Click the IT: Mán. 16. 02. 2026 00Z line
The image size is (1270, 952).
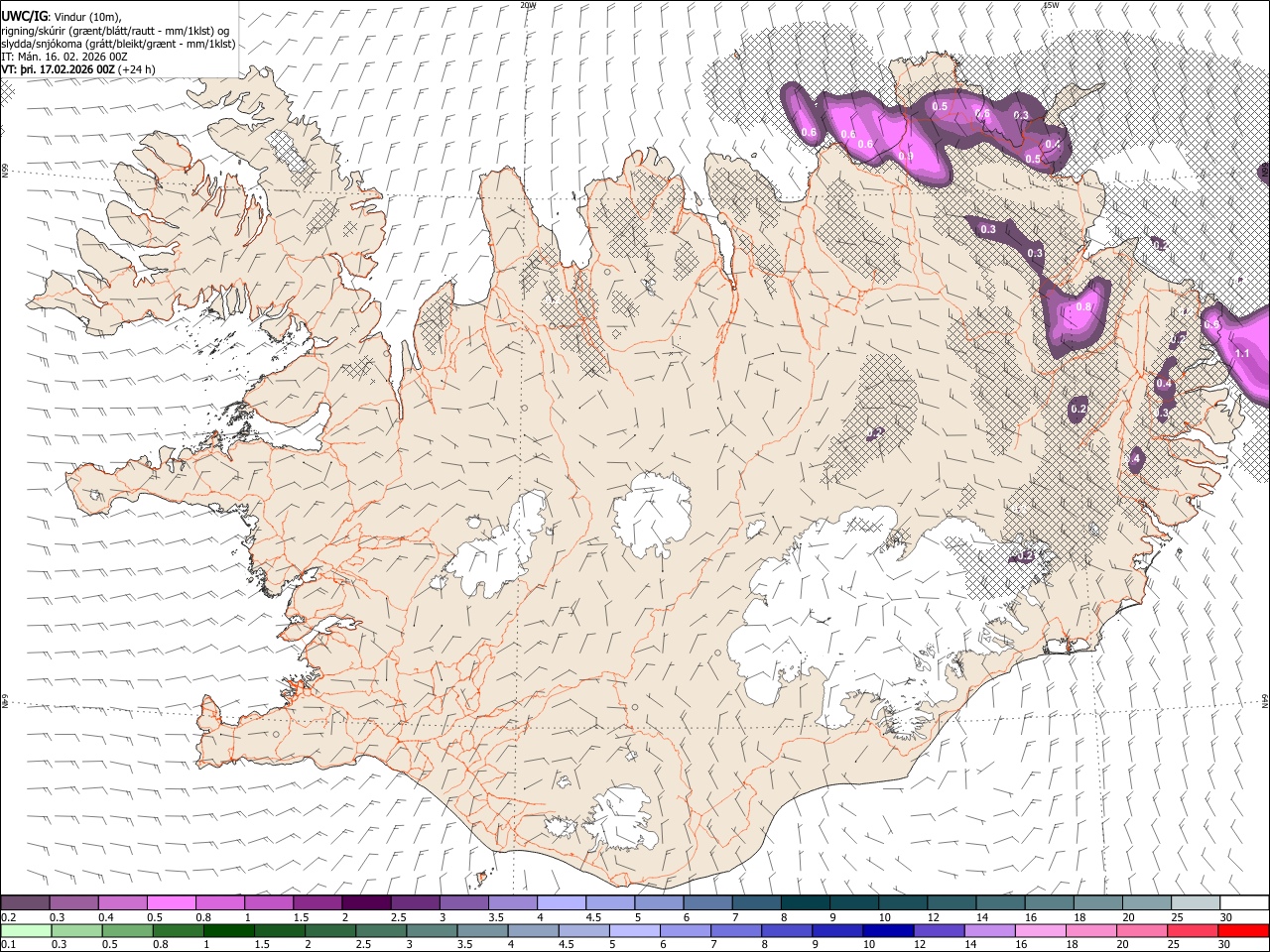click(64, 57)
